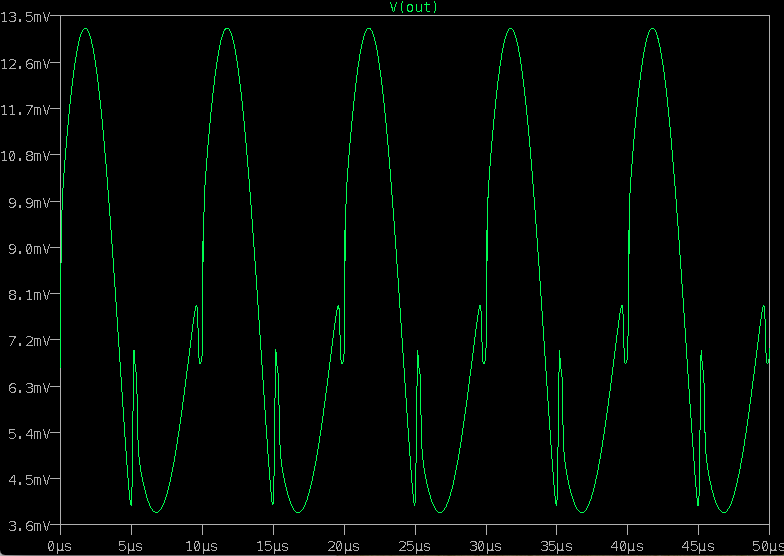This screenshot has width=784, height=556.
Task: Select the 6.3mV axis label
Action: pos(29,388)
